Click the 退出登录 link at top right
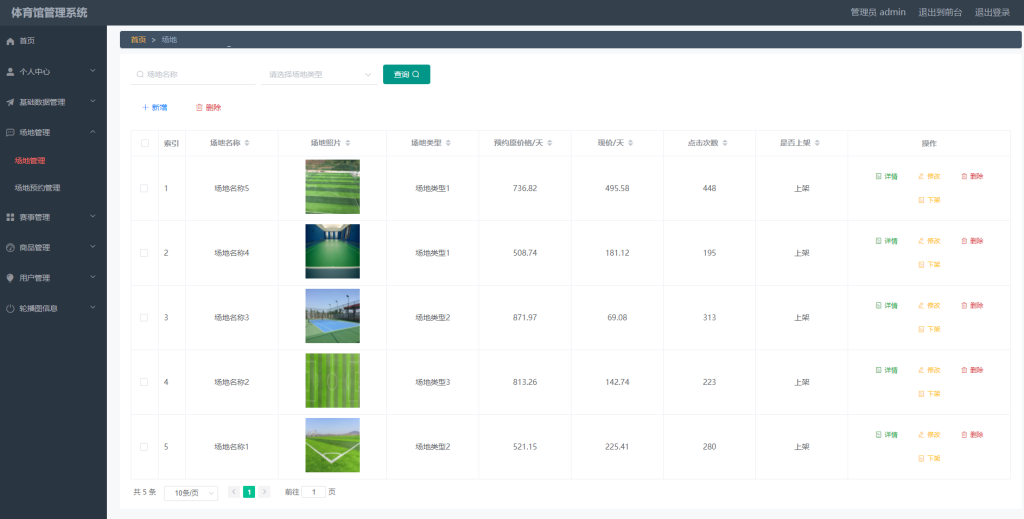 pos(993,12)
